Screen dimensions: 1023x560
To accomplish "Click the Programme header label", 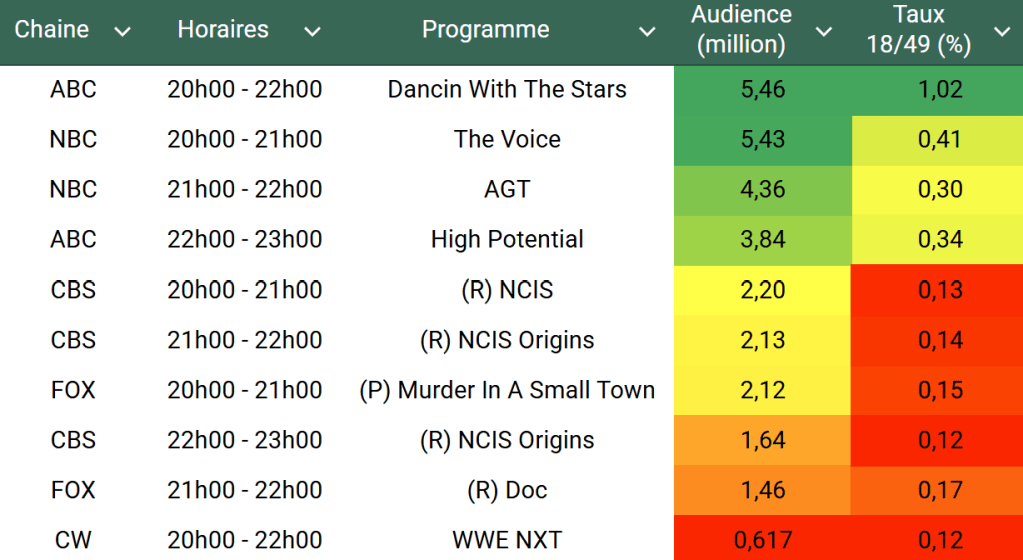I will tap(485, 29).
